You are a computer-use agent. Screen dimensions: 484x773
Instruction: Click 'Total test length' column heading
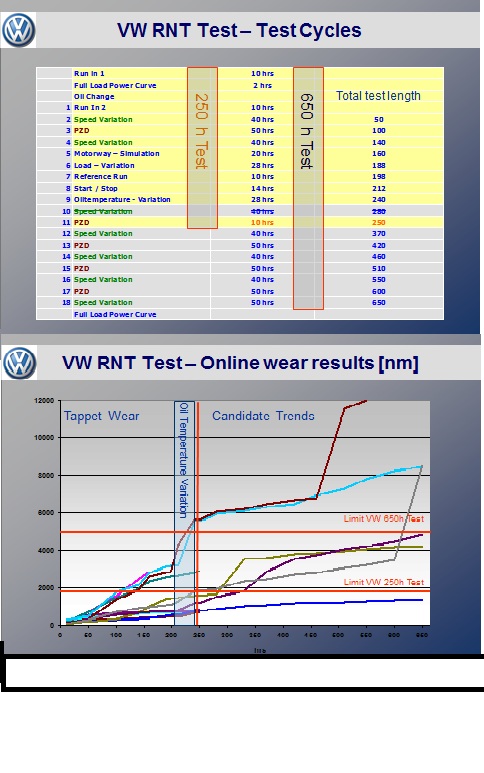click(378, 96)
